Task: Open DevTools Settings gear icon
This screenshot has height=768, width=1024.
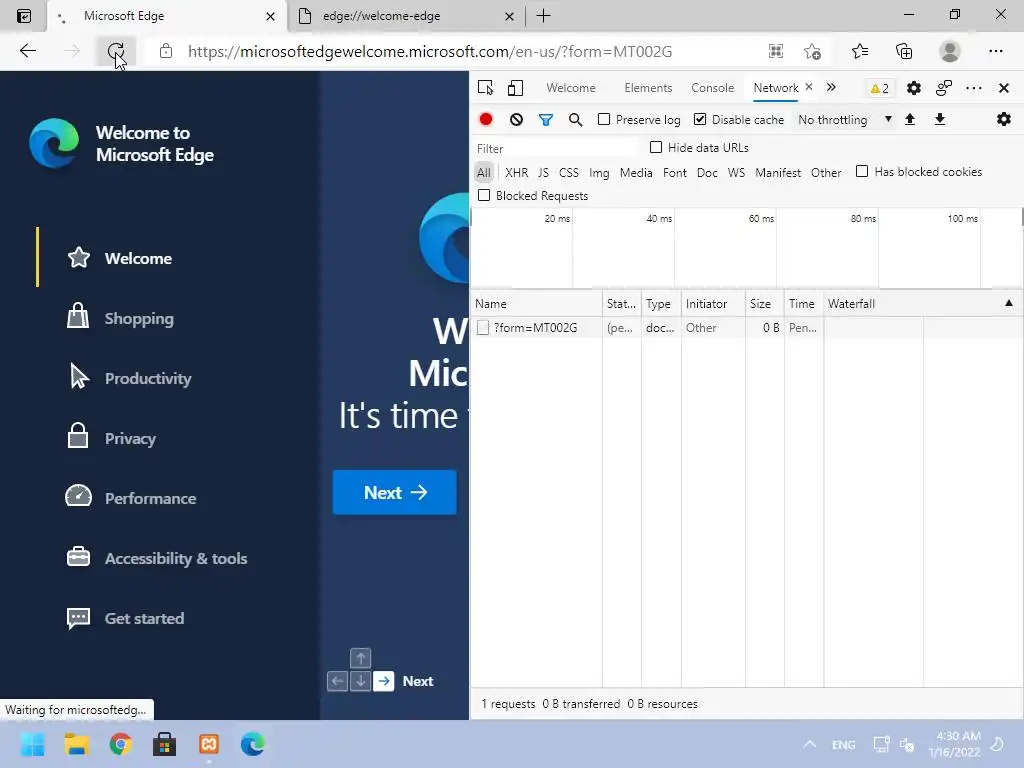Action: pyautogui.click(x=914, y=88)
